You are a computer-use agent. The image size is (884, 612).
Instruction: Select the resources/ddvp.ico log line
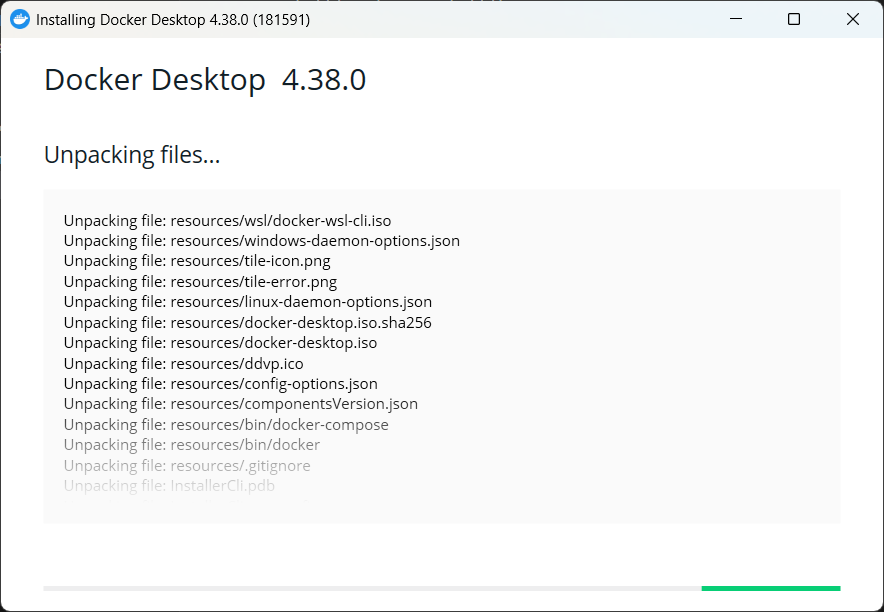point(183,364)
